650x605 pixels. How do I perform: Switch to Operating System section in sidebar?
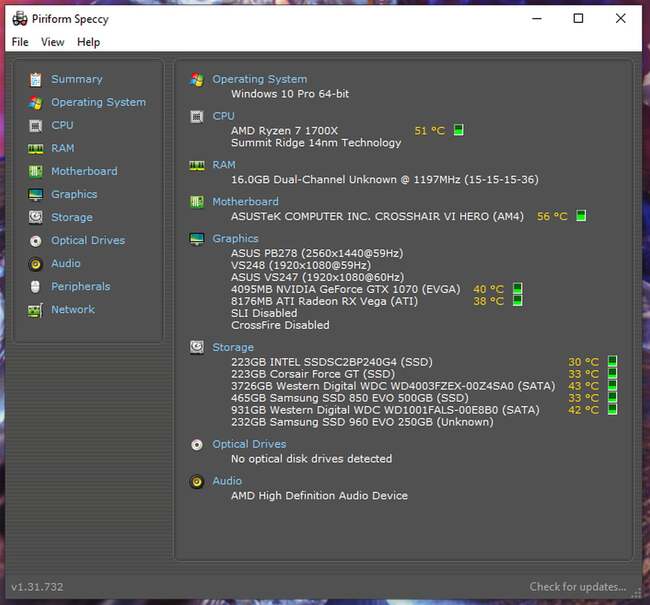[99, 102]
